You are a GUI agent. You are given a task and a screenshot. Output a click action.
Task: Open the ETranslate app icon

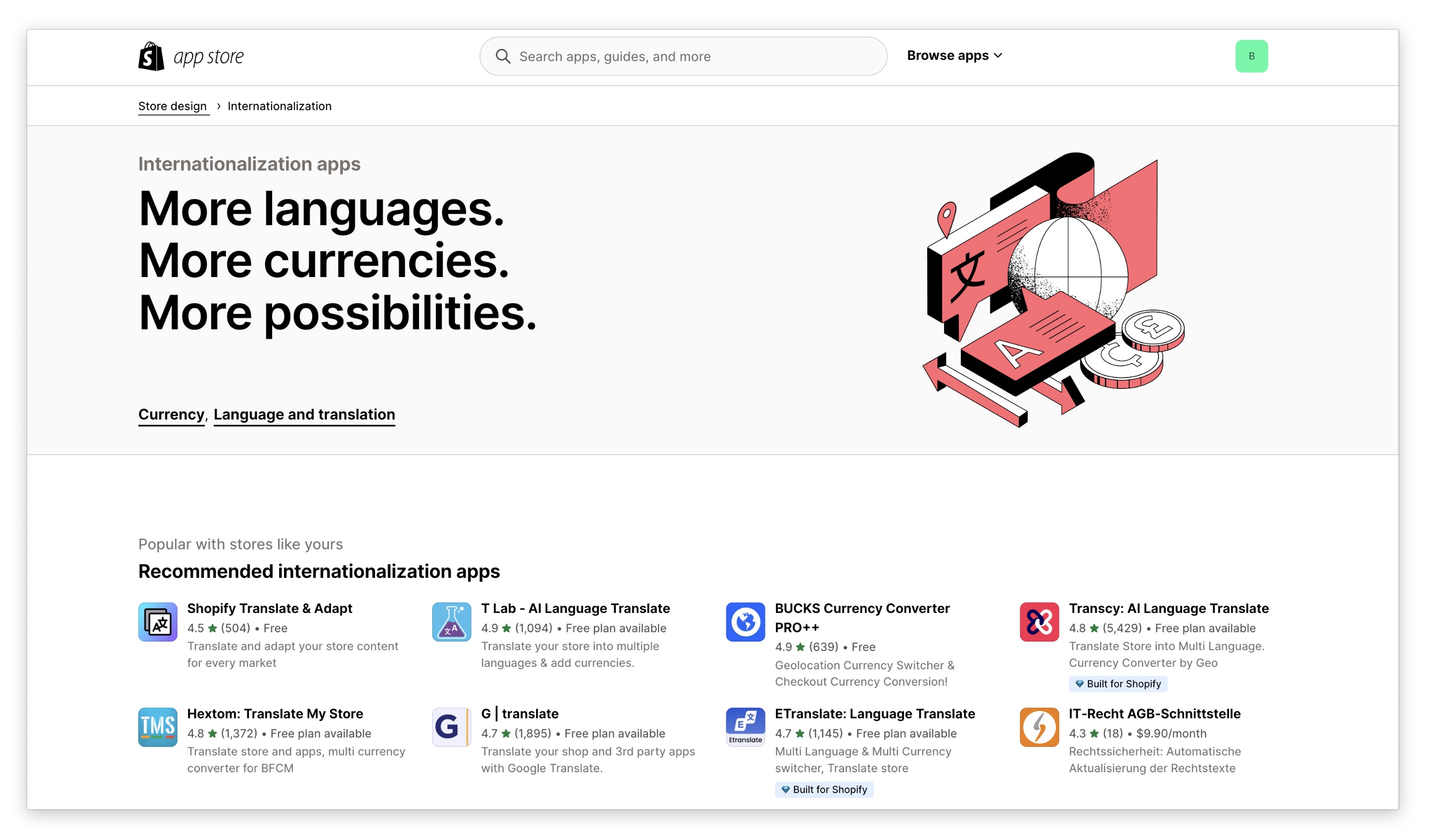click(x=745, y=727)
